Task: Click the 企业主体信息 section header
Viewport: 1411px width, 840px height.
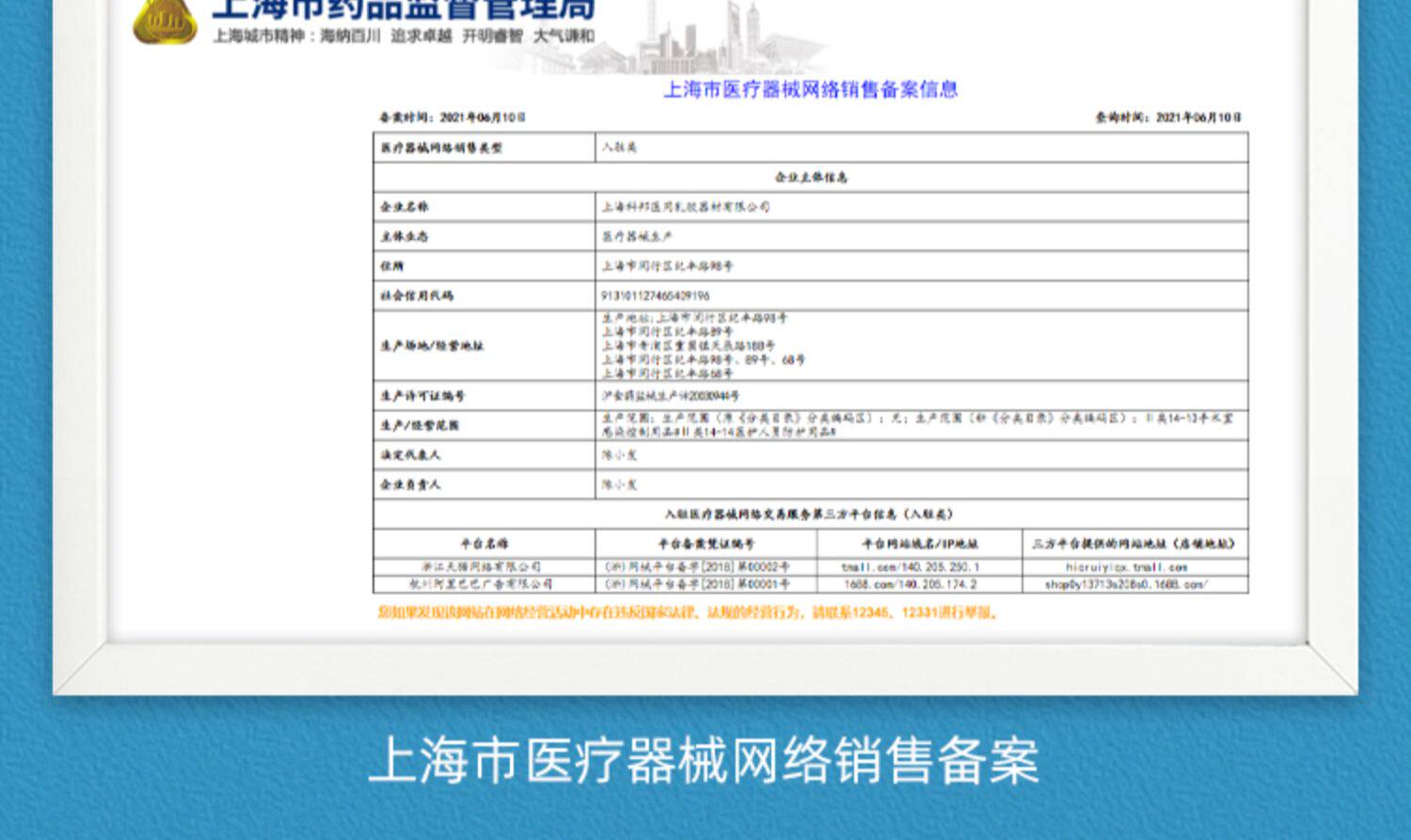Action: (811, 177)
